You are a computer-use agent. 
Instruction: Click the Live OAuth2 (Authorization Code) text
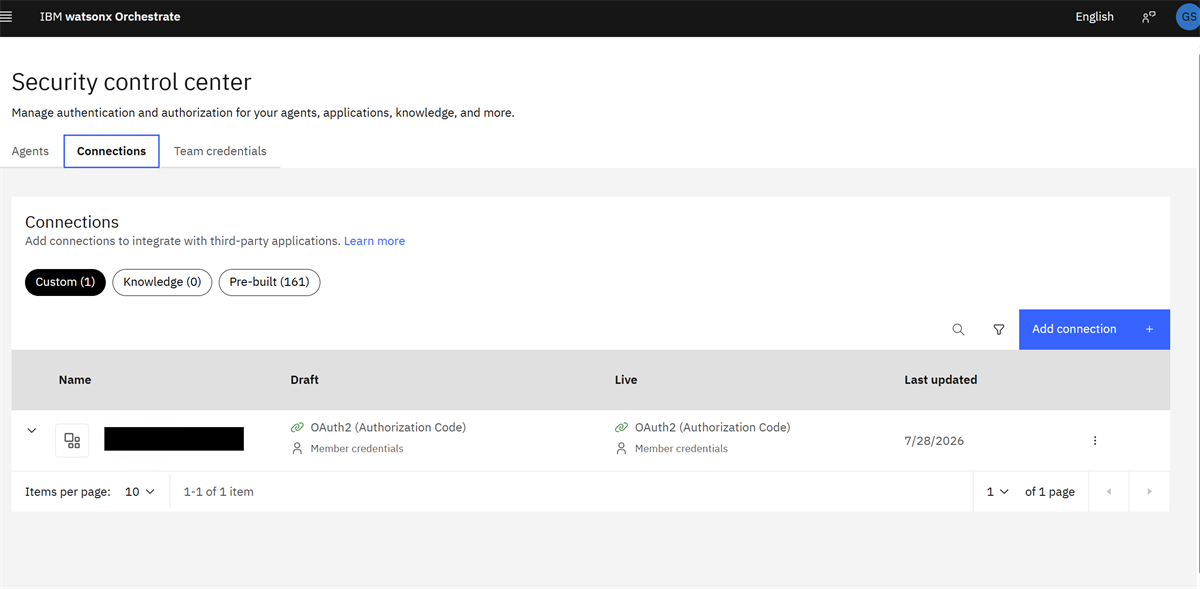pos(712,428)
